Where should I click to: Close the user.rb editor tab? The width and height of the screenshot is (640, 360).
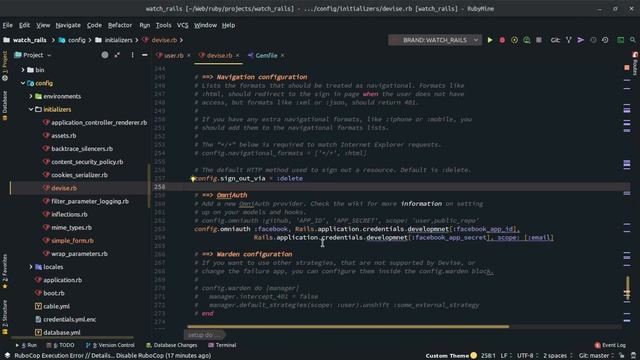pos(189,56)
